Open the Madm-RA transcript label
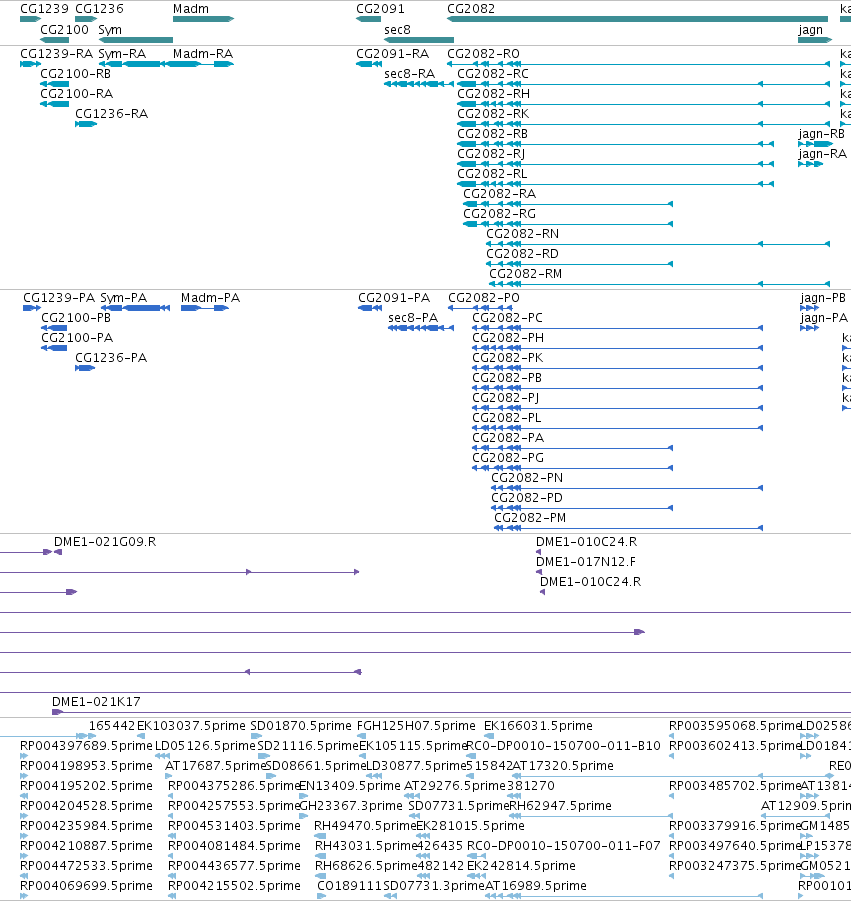The image size is (851, 901). point(203,53)
